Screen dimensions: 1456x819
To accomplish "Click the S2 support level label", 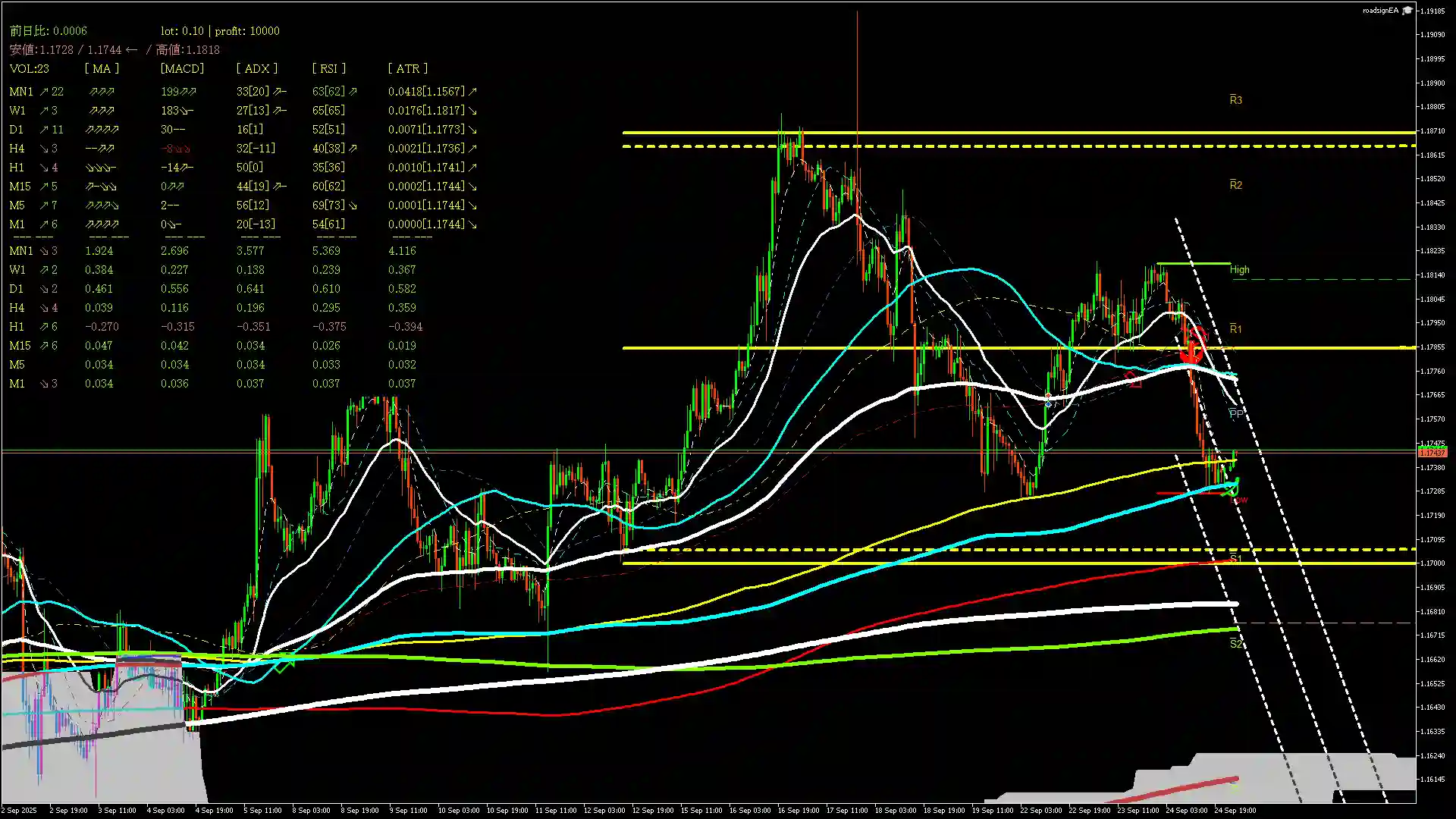I will point(1235,644).
